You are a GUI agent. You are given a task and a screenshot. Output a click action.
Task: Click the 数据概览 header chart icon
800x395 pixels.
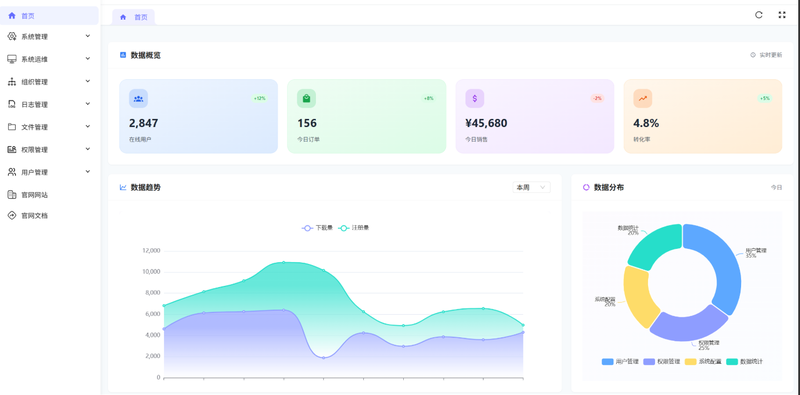pos(123,55)
